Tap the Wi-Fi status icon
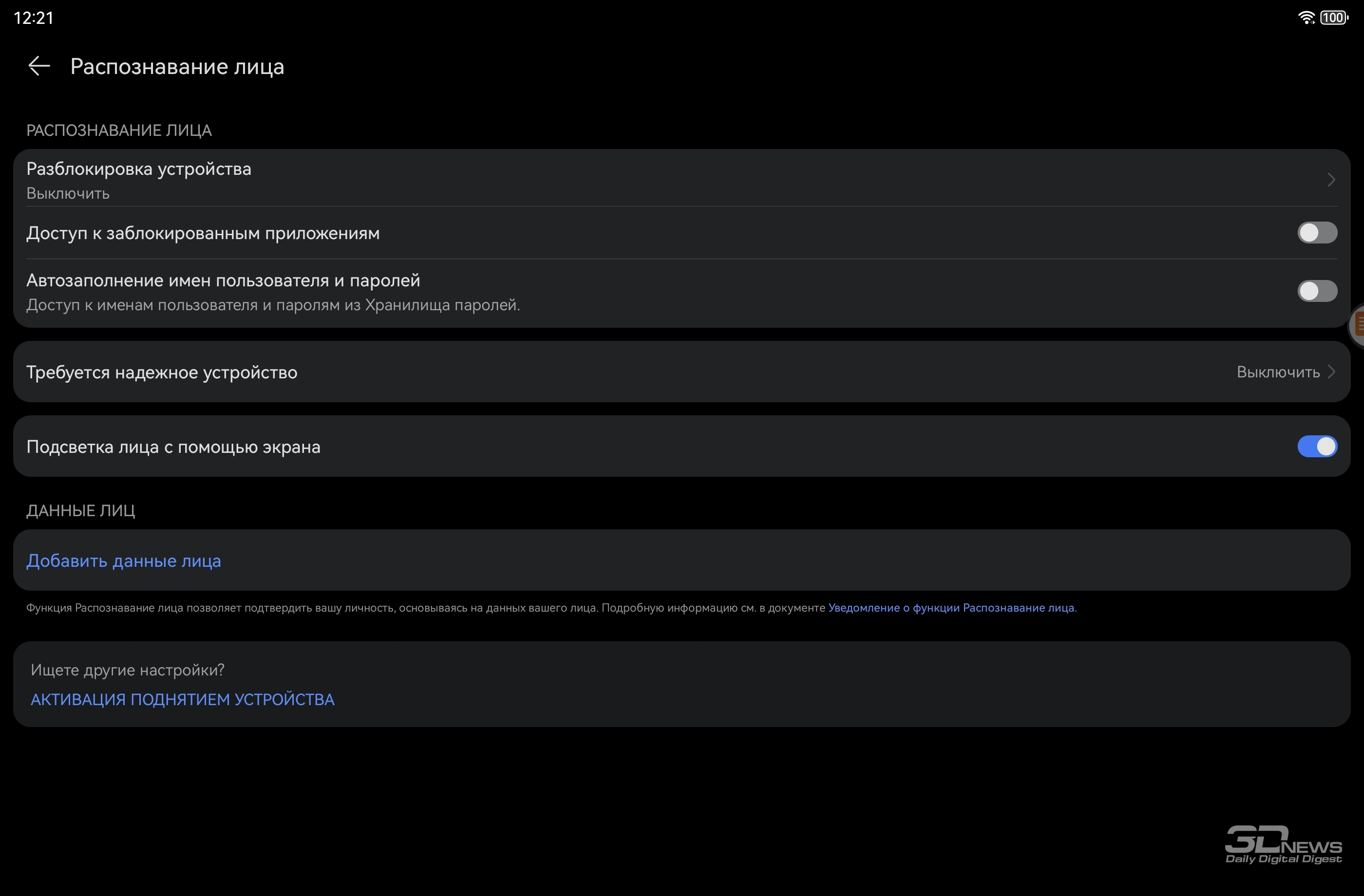Viewport: 1364px width, 896px height. pos(1306,18)
